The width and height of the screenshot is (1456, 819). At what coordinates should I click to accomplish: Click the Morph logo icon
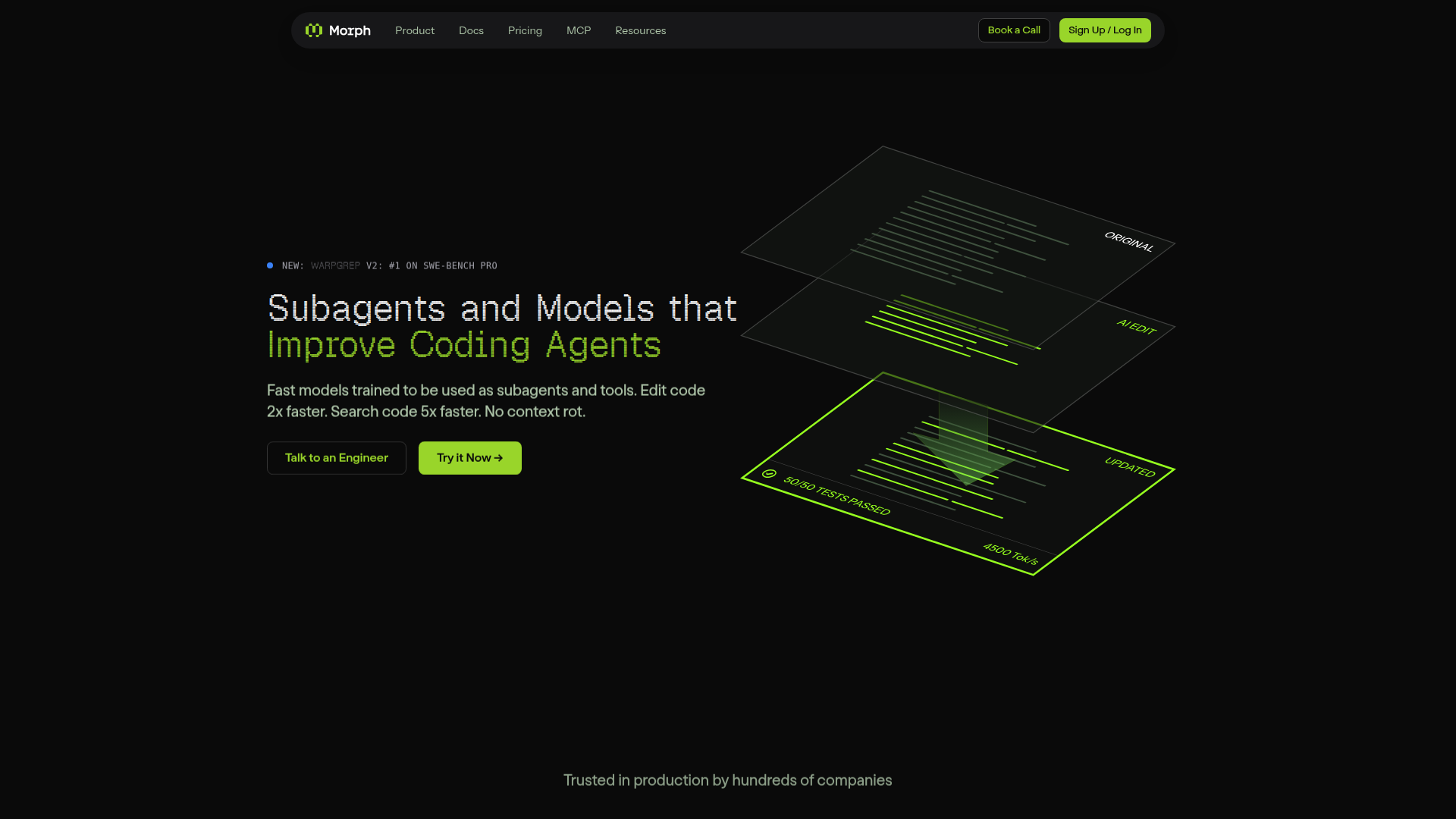point(313,30)
